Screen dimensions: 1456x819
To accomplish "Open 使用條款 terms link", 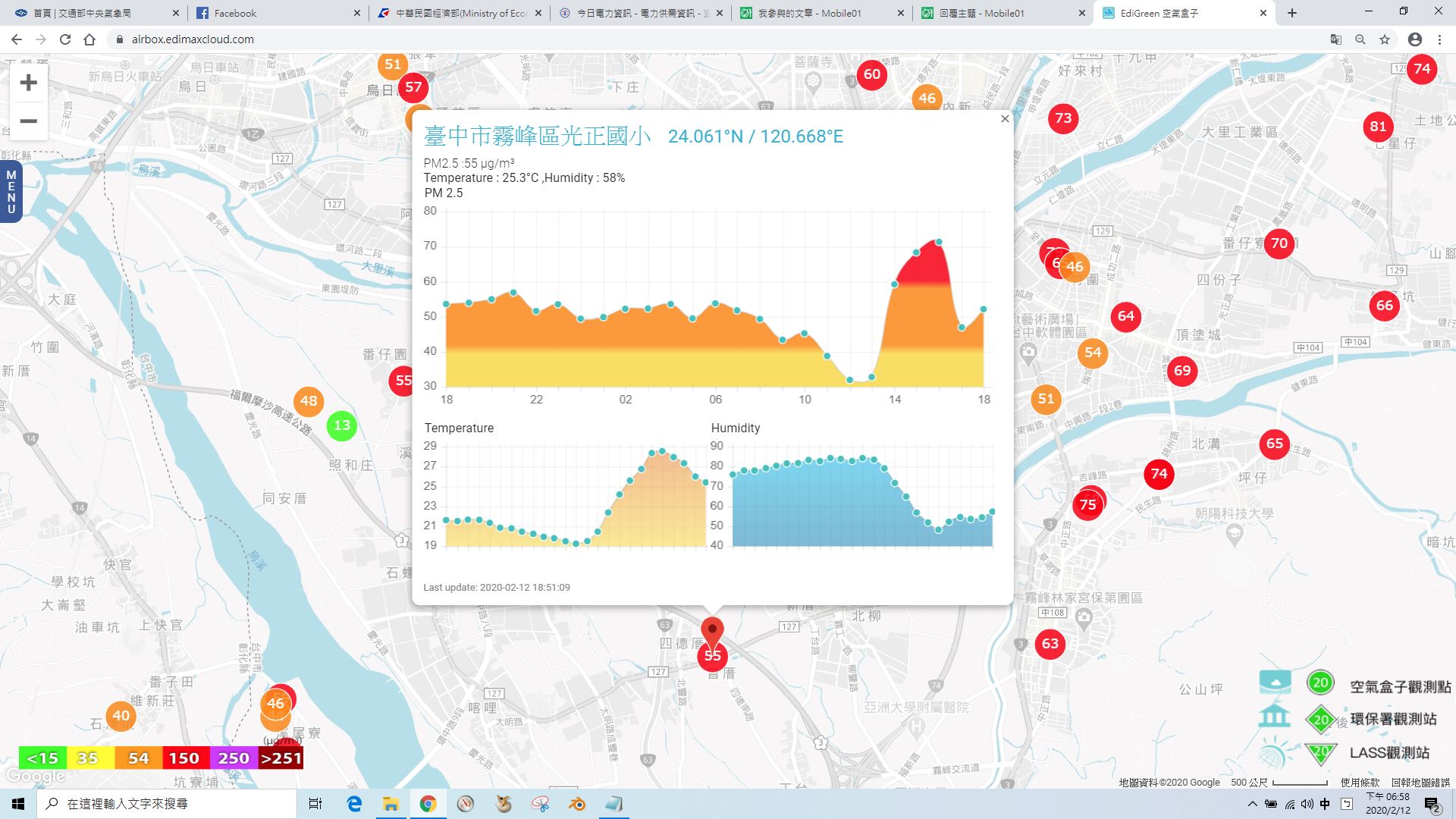I will 1360,783.
